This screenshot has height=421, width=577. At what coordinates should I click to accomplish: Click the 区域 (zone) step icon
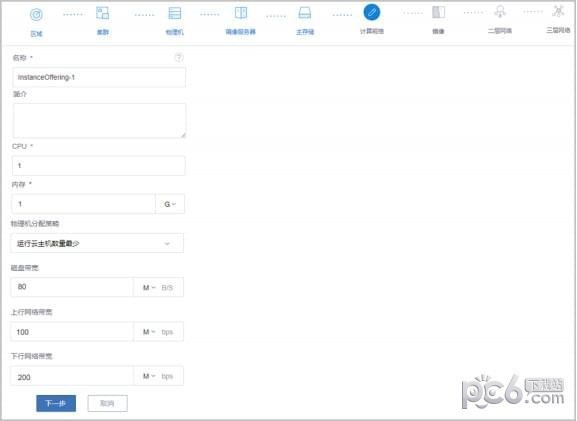[x=36, y=15]
